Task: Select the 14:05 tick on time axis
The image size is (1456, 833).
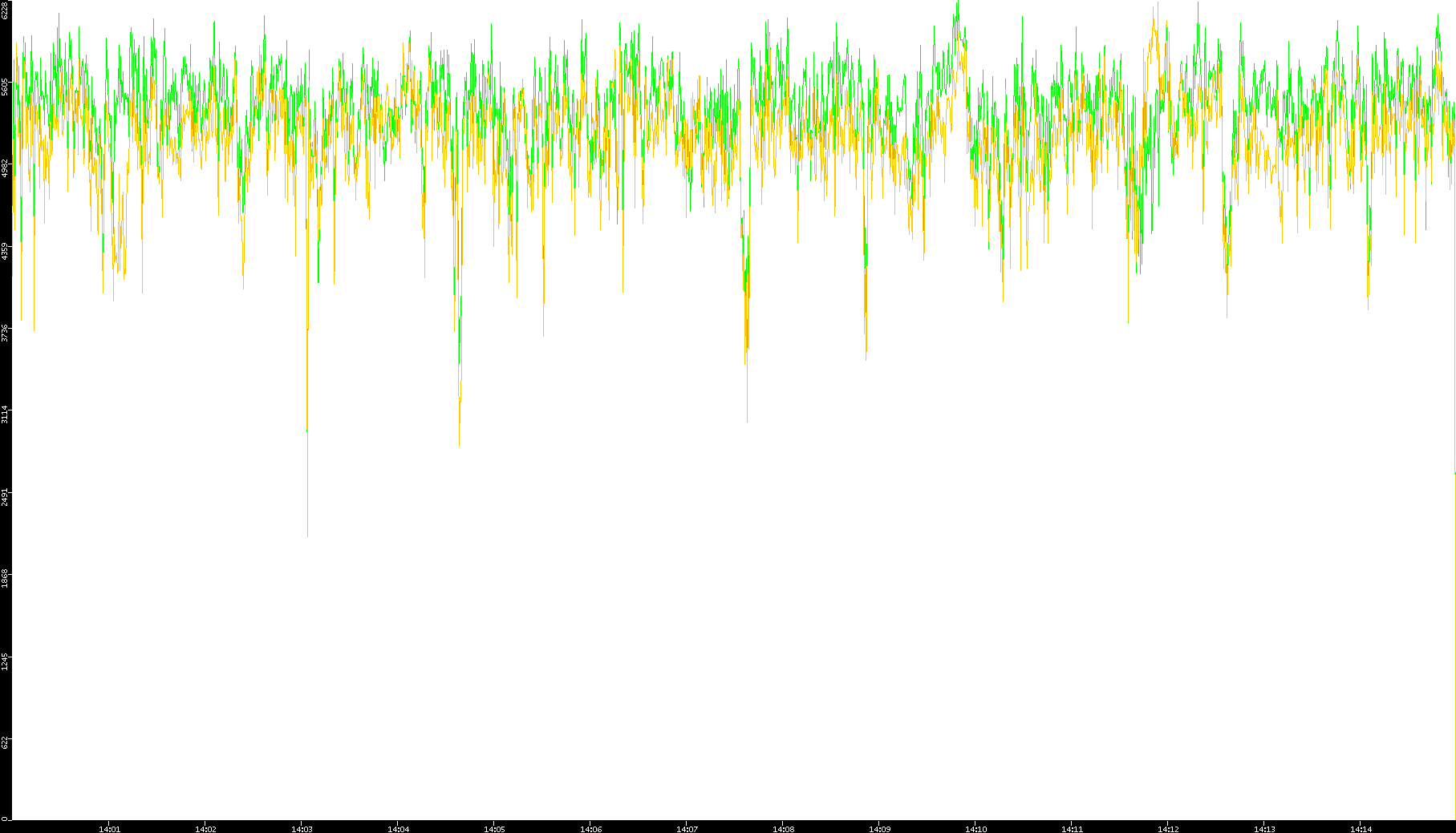Action: coord(494,829)
